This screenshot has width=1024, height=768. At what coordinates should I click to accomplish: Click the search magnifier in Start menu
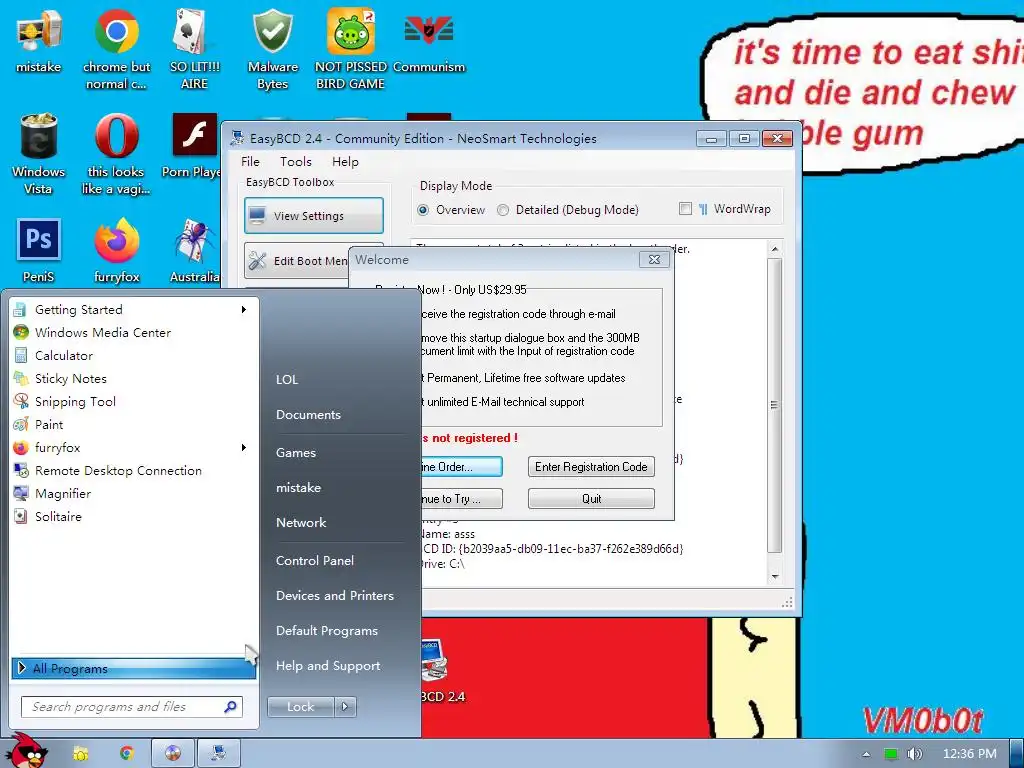point(231,707)
